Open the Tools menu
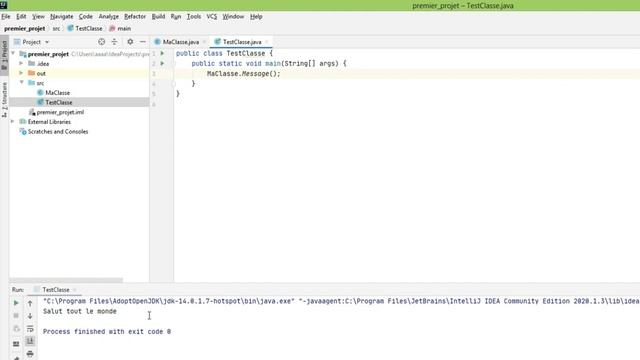 tap(194, 17)
